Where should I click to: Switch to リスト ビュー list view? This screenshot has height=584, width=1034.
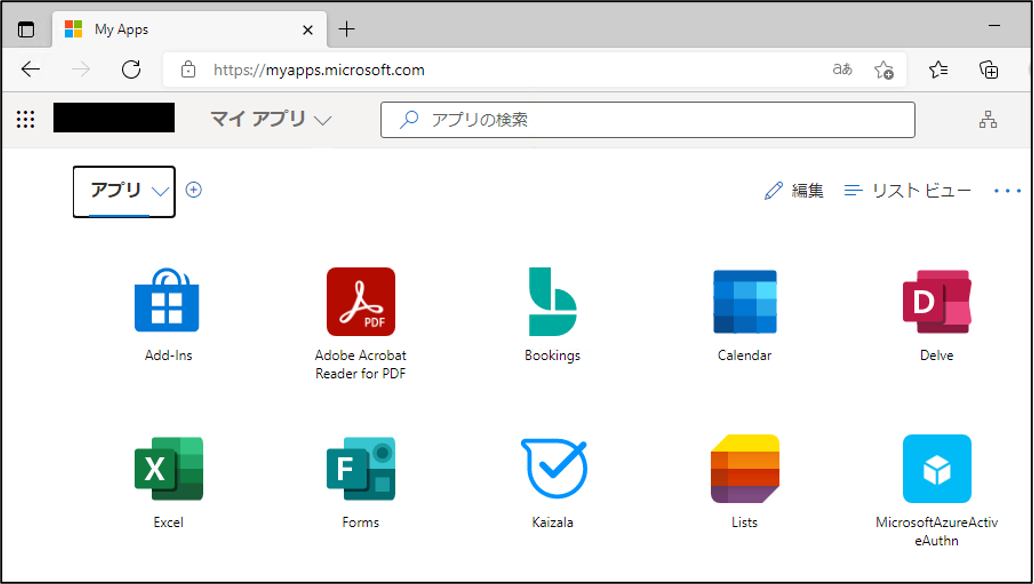(907, 191)
